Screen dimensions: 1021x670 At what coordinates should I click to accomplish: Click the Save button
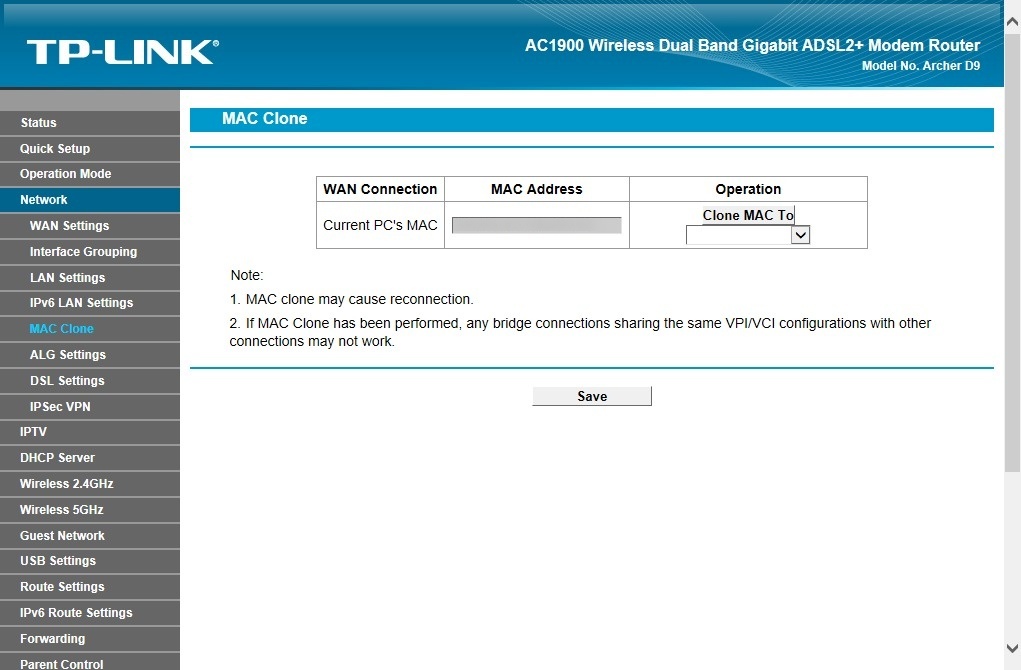tap(591, 395)
